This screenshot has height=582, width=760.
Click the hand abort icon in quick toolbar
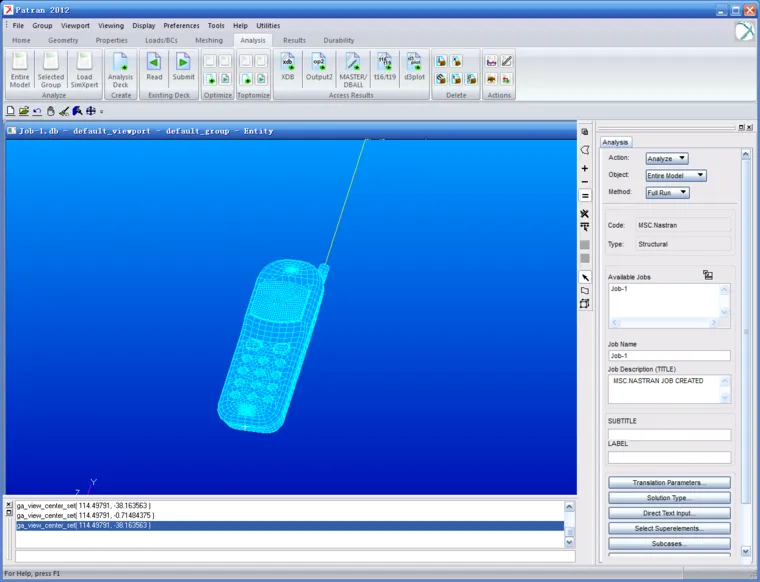pyautogui.click(x=50, y=111)
